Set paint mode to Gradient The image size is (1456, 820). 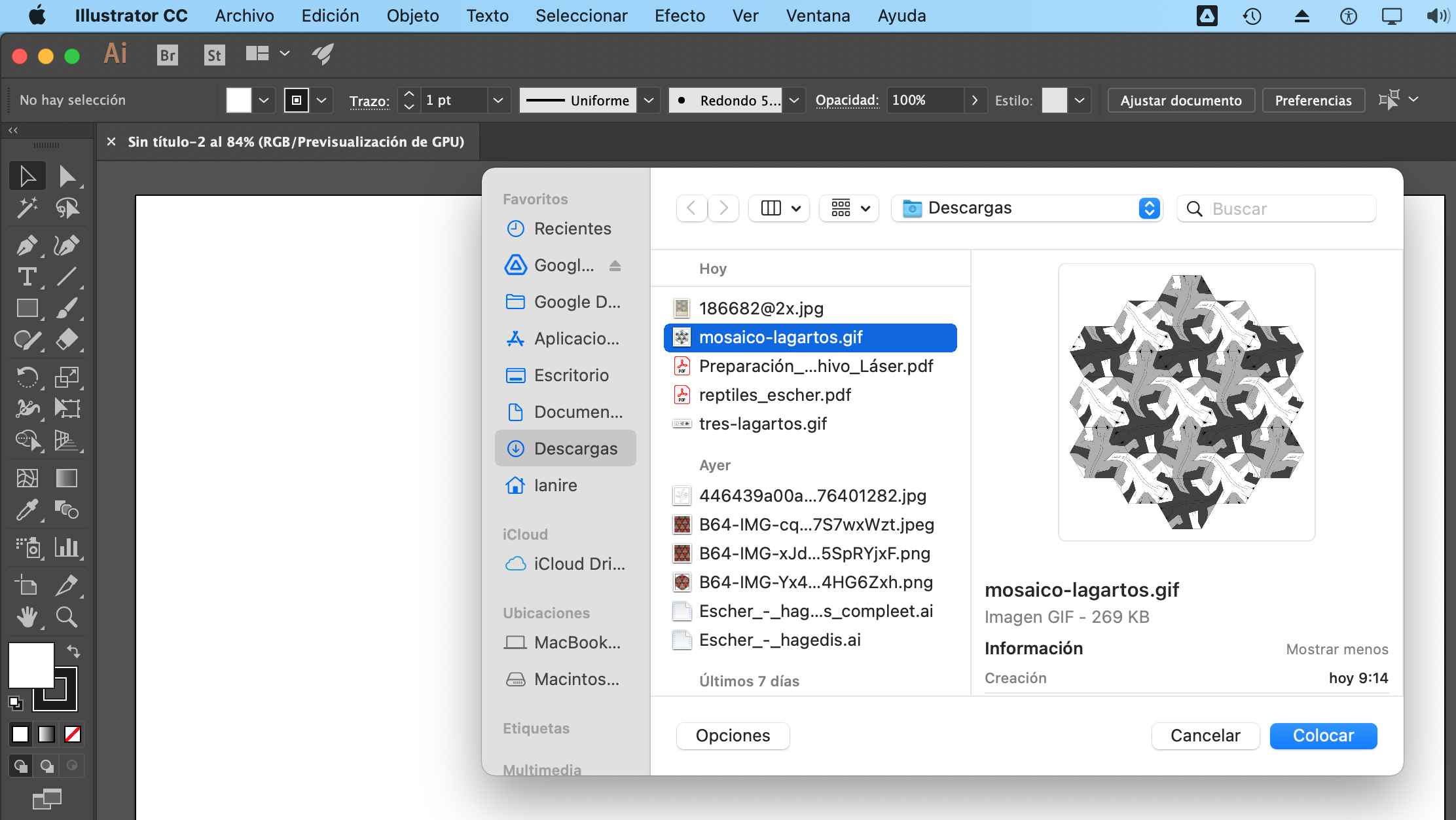46,734
